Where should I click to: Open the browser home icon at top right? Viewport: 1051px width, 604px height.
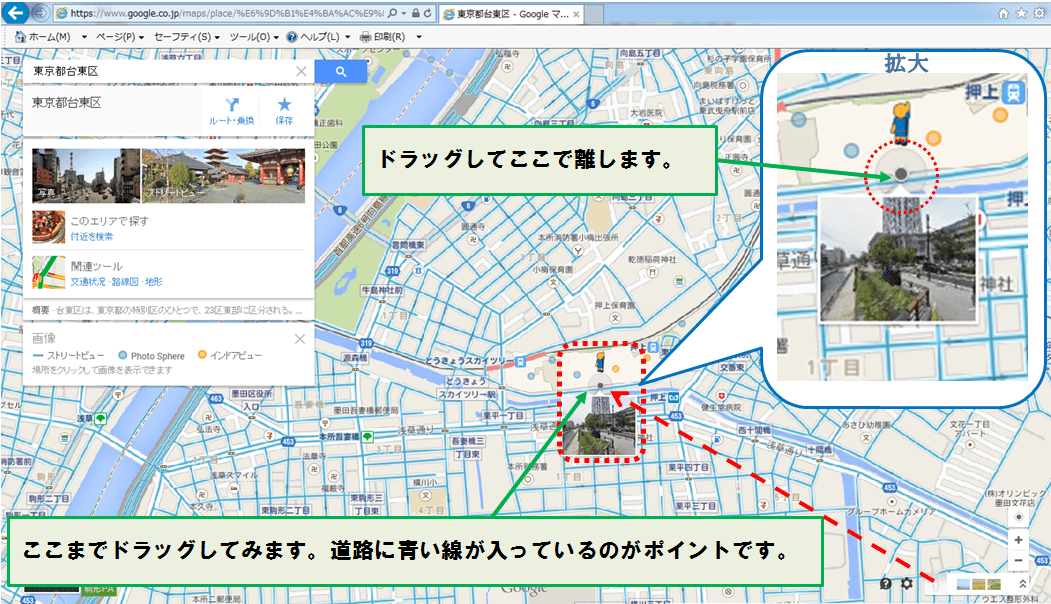[1003, 13]
